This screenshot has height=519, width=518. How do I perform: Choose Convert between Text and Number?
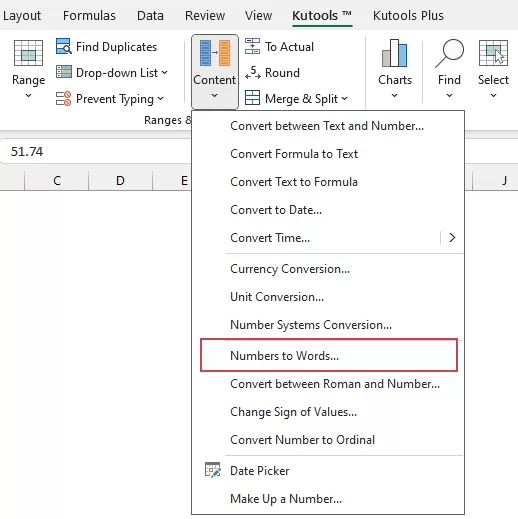(x=328, y=126)
